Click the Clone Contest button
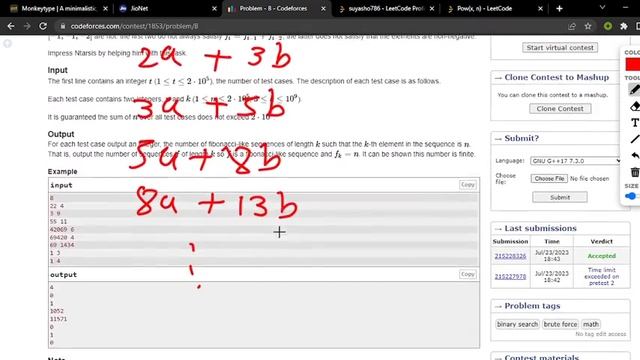The width and height of the screenshot is (640, 360). tap(560, 109)
